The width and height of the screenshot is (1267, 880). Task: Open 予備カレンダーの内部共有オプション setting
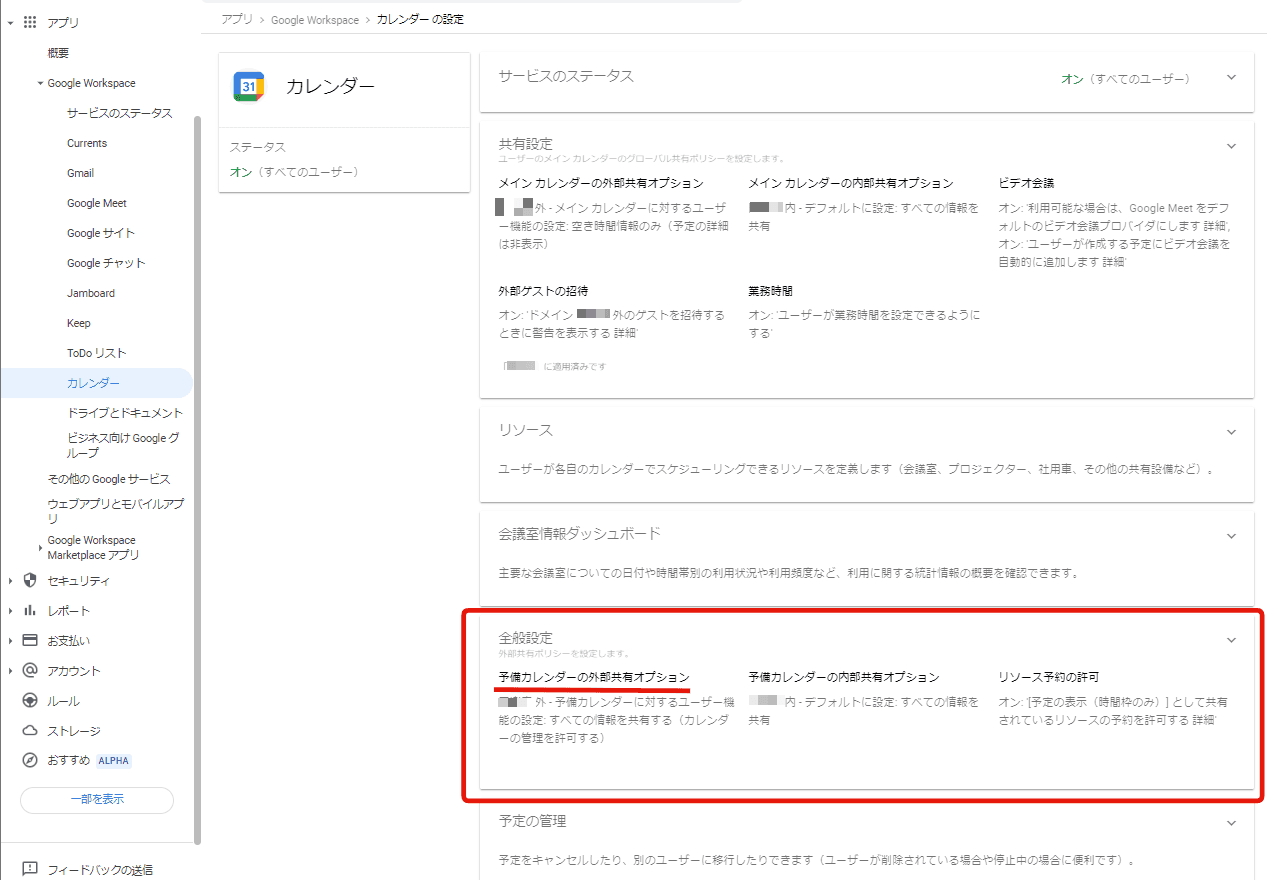844,678
